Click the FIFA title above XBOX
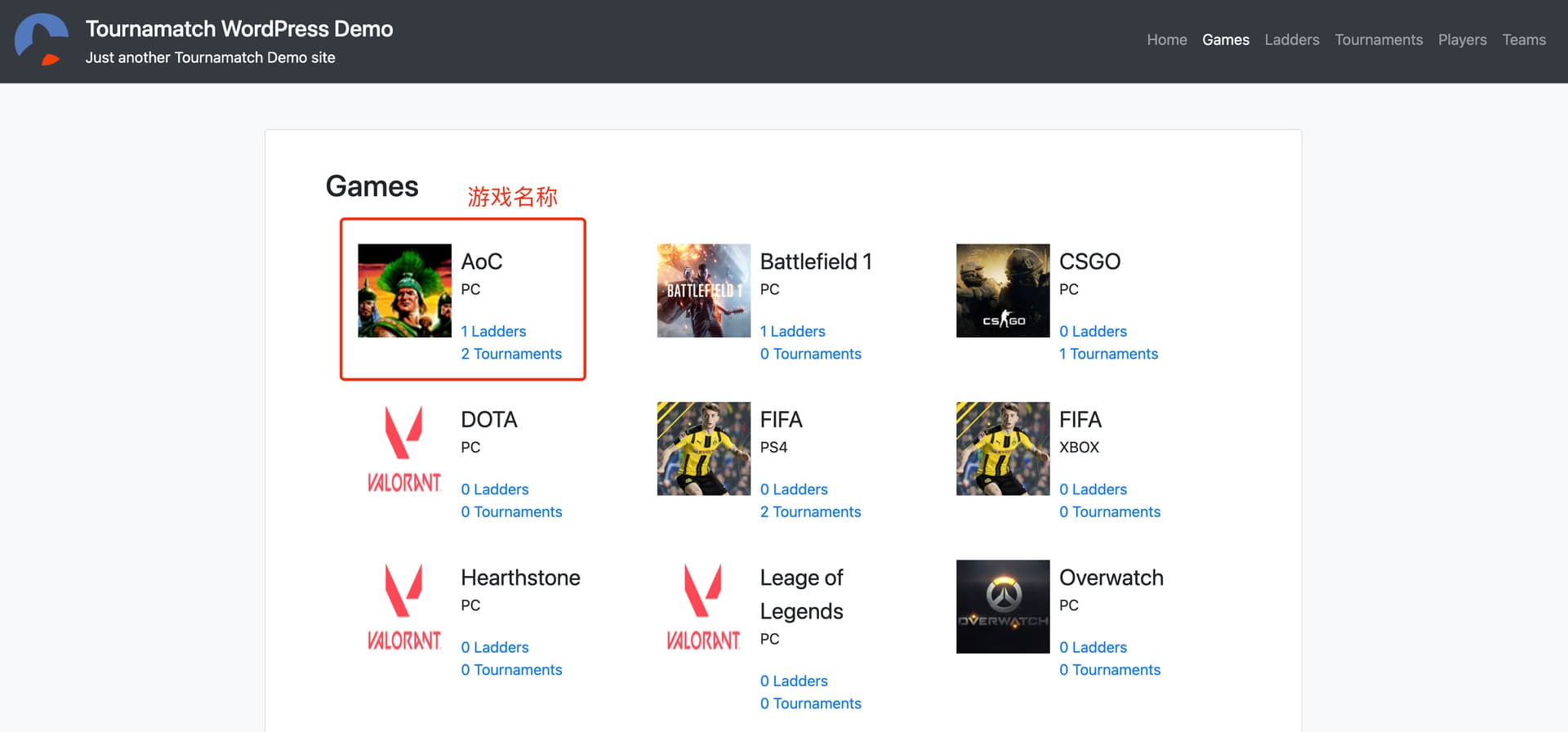 tap(1080, 419)
